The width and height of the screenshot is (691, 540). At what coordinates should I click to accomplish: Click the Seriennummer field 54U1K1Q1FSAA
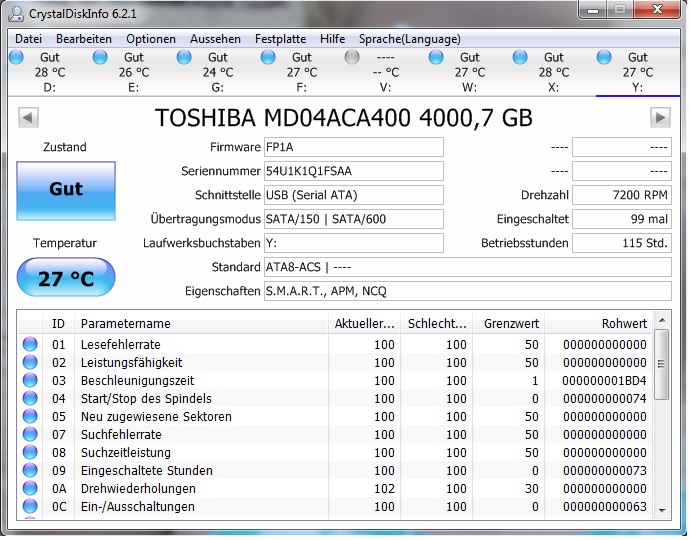(353, 171)
